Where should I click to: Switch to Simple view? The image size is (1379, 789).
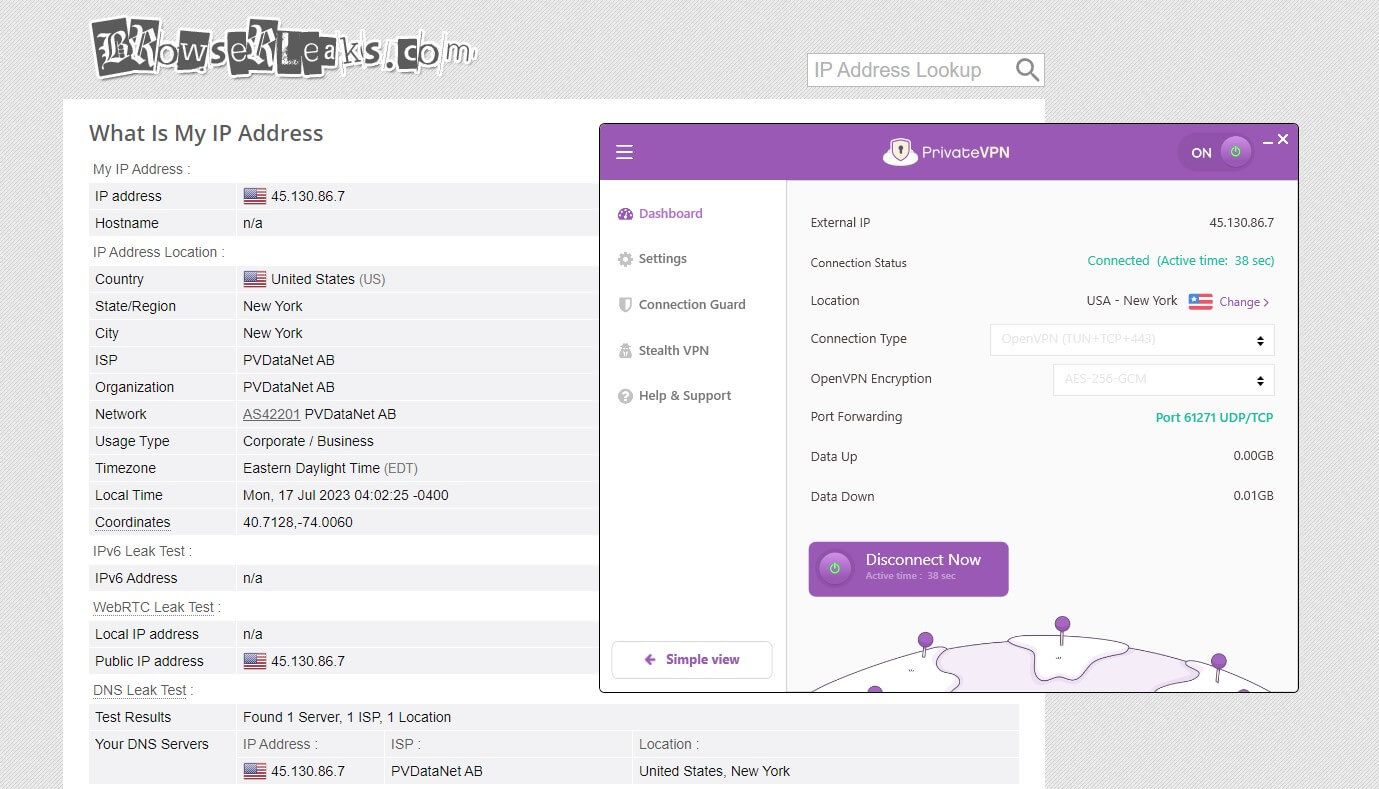692,660
